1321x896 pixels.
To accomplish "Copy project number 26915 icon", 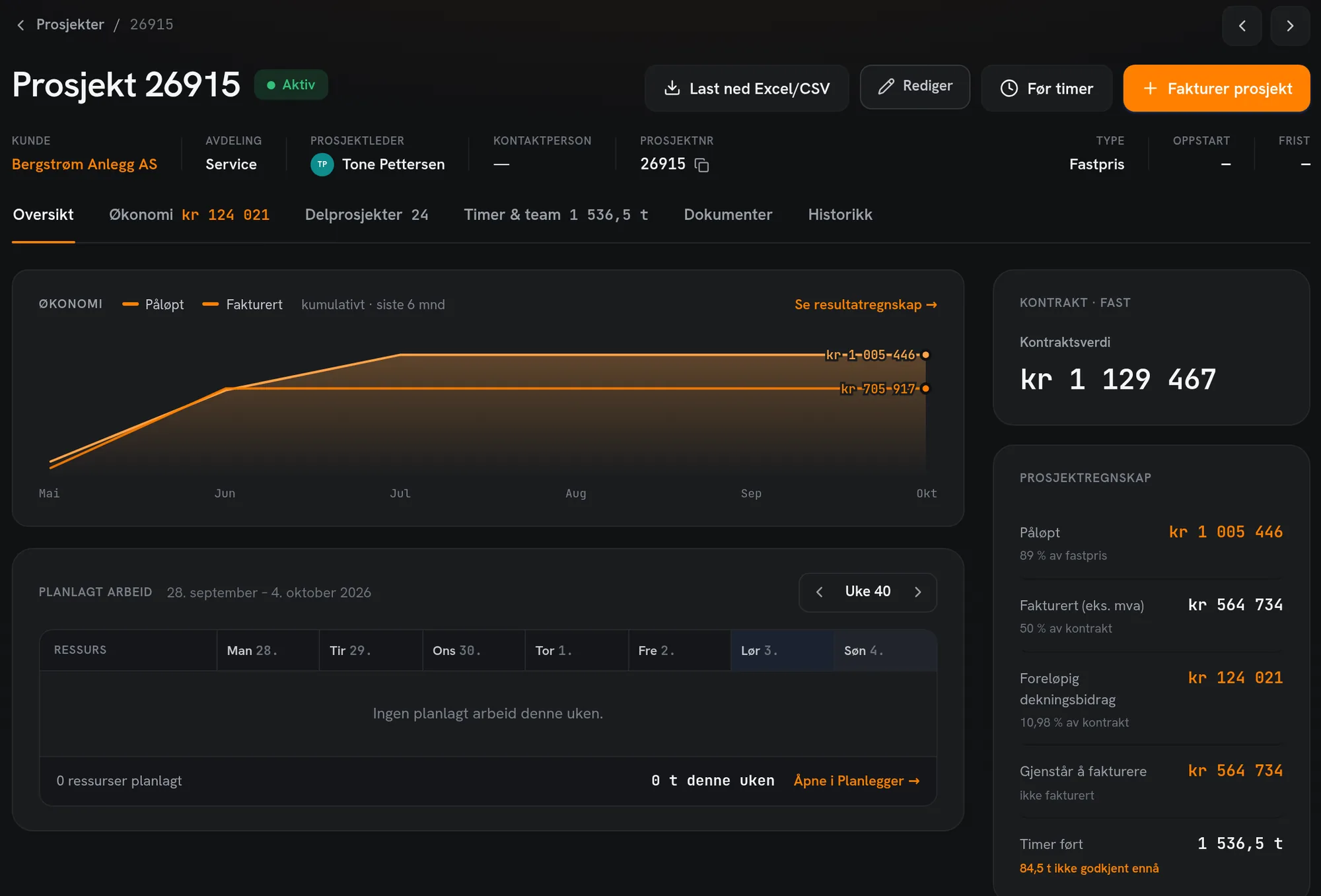I will (701, 165).
